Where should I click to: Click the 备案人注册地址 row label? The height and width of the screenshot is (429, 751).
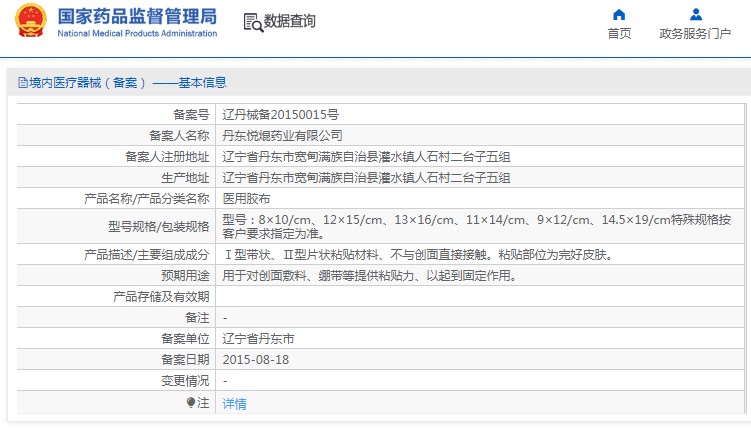tap(167, 157)
